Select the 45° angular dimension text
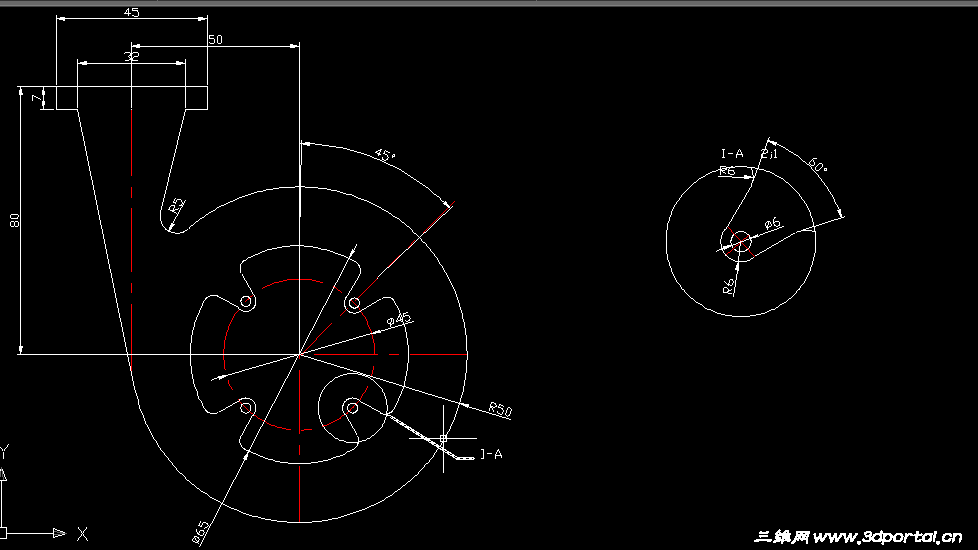The height and width of the screenshot is (550, 978). tap(385, 155)
